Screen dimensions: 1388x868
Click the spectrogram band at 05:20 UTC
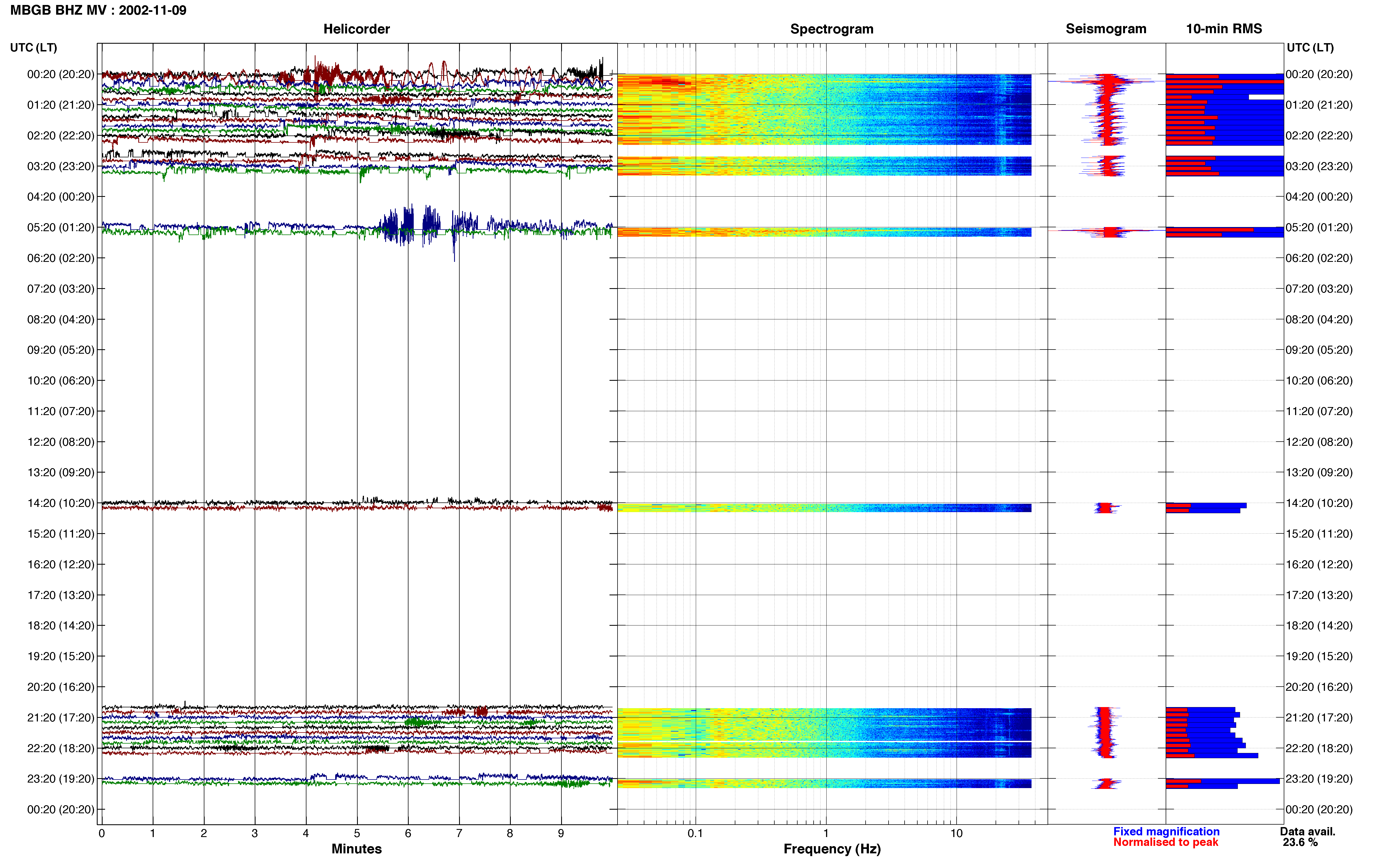click(x=824, y=232)
